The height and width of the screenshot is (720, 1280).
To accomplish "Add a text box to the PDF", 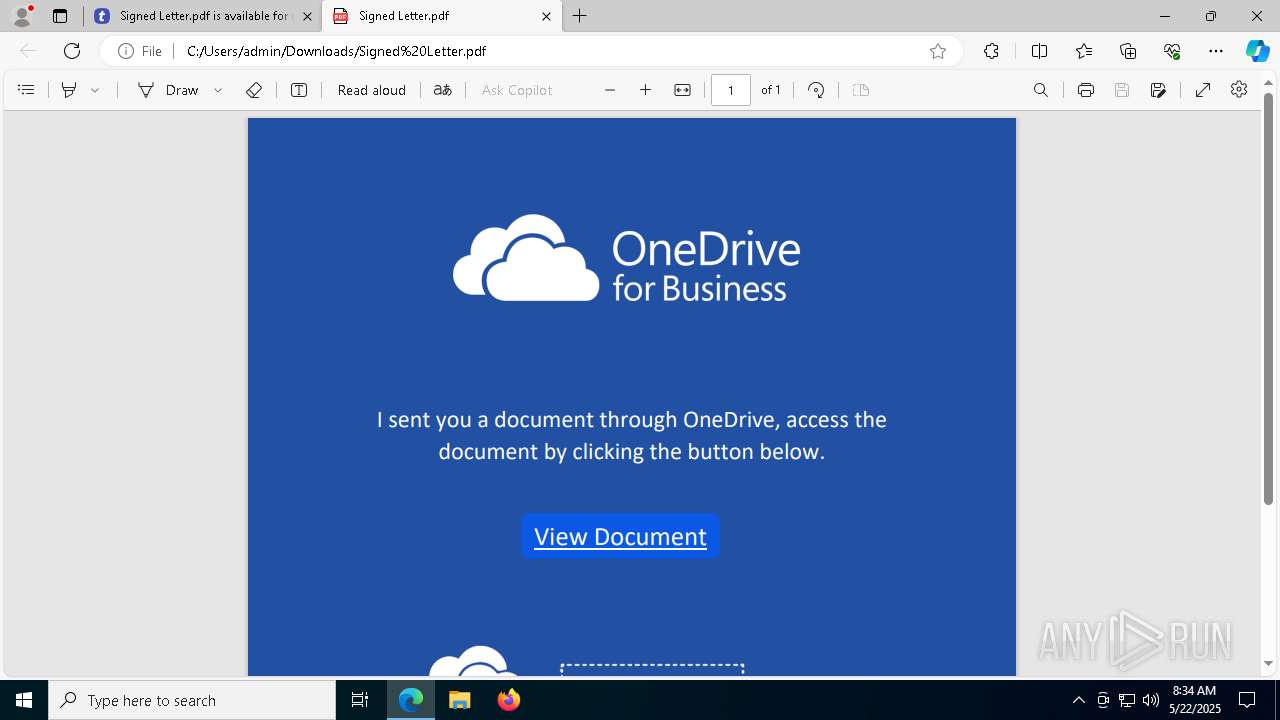I will point(299,90).
